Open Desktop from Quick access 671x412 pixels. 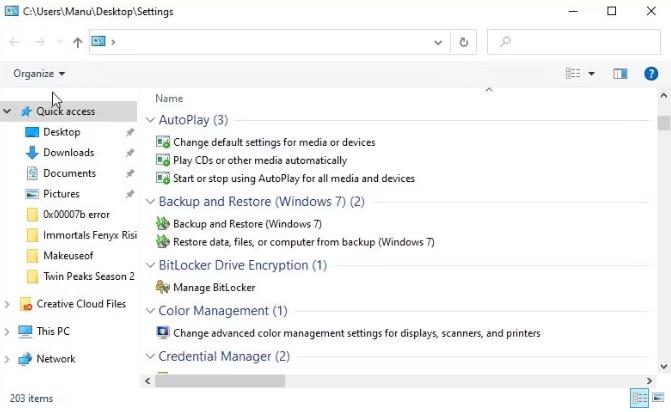62,132
